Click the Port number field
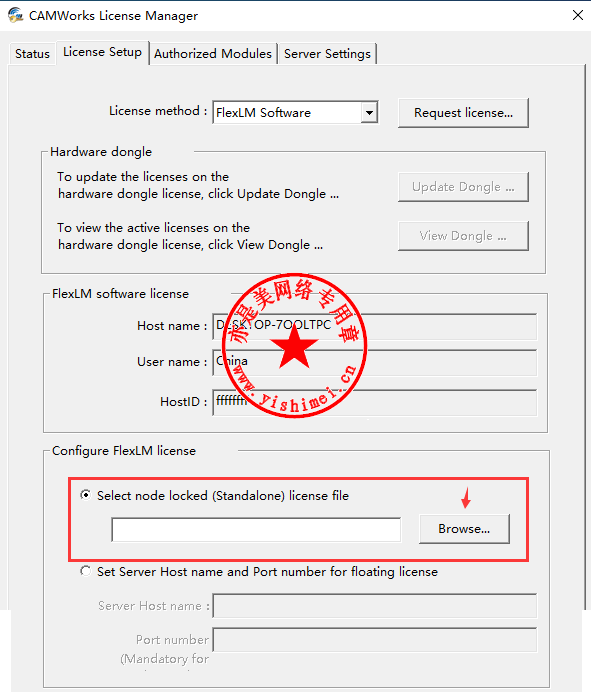The width and height of the screenshot is (591, 692). (374, 639)
